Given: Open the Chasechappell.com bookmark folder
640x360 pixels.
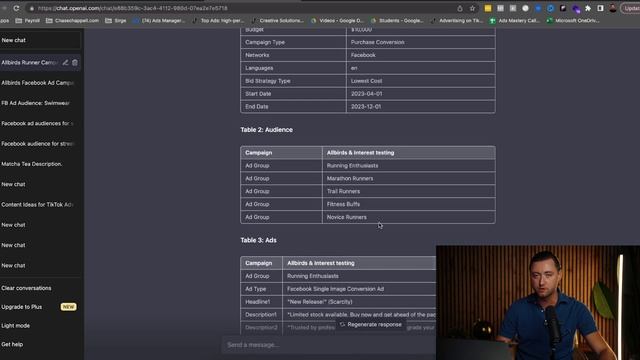Looking at the screenshot, I should point(72,20).
